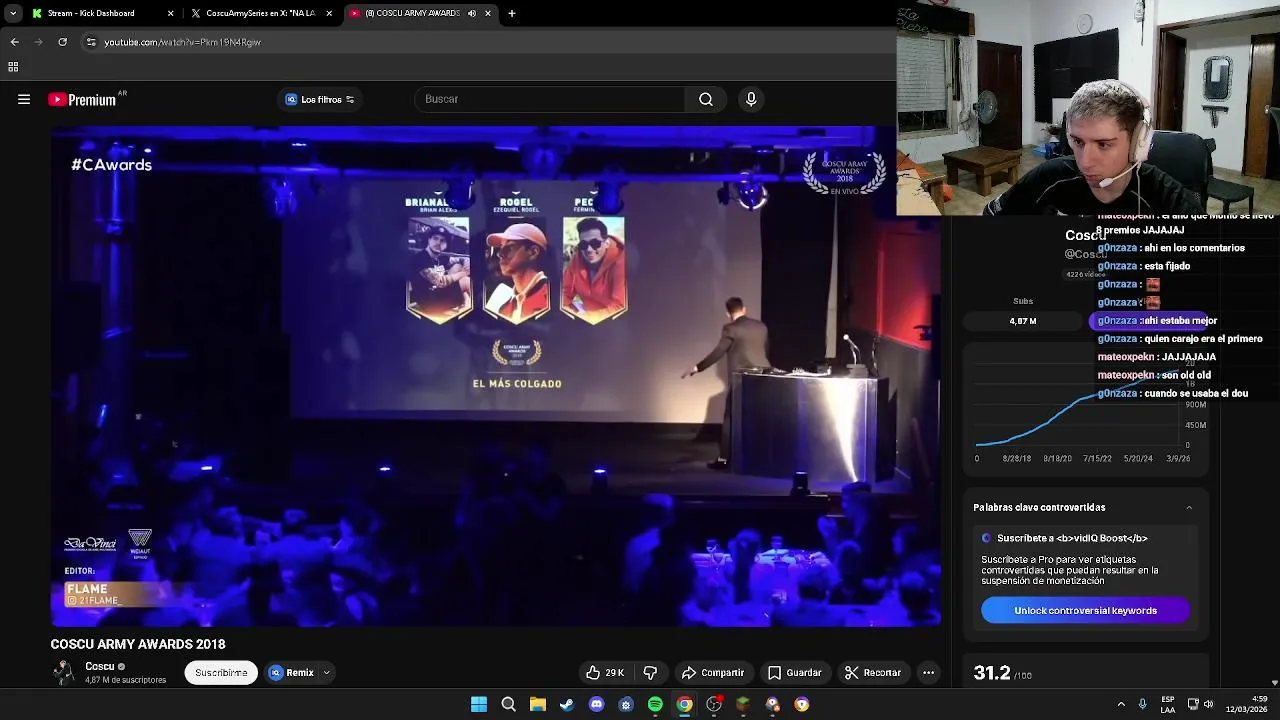Open Spotify from the taskbar
The height and width of the screenshot is (720, 1280).
655,704
